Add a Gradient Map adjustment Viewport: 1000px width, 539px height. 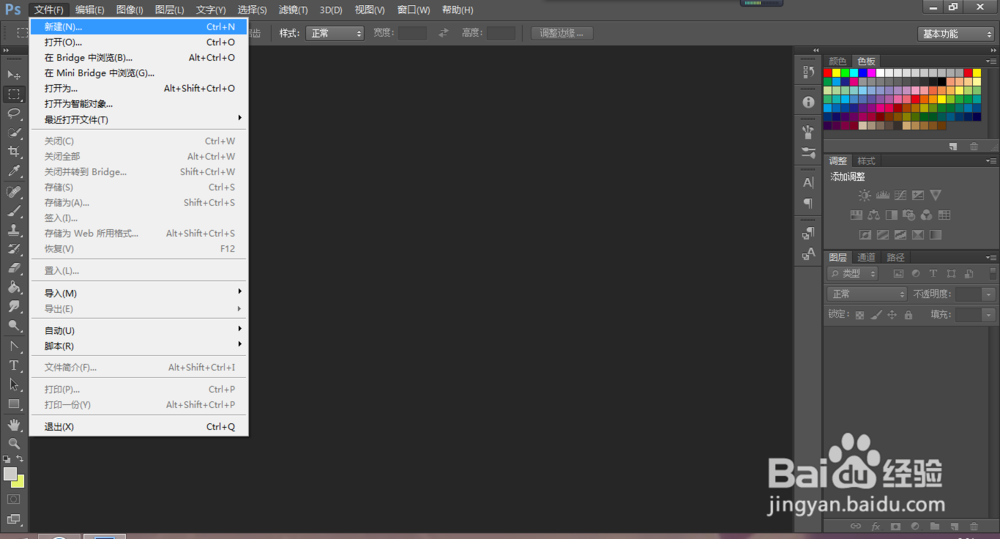click(x=935, y=235)
